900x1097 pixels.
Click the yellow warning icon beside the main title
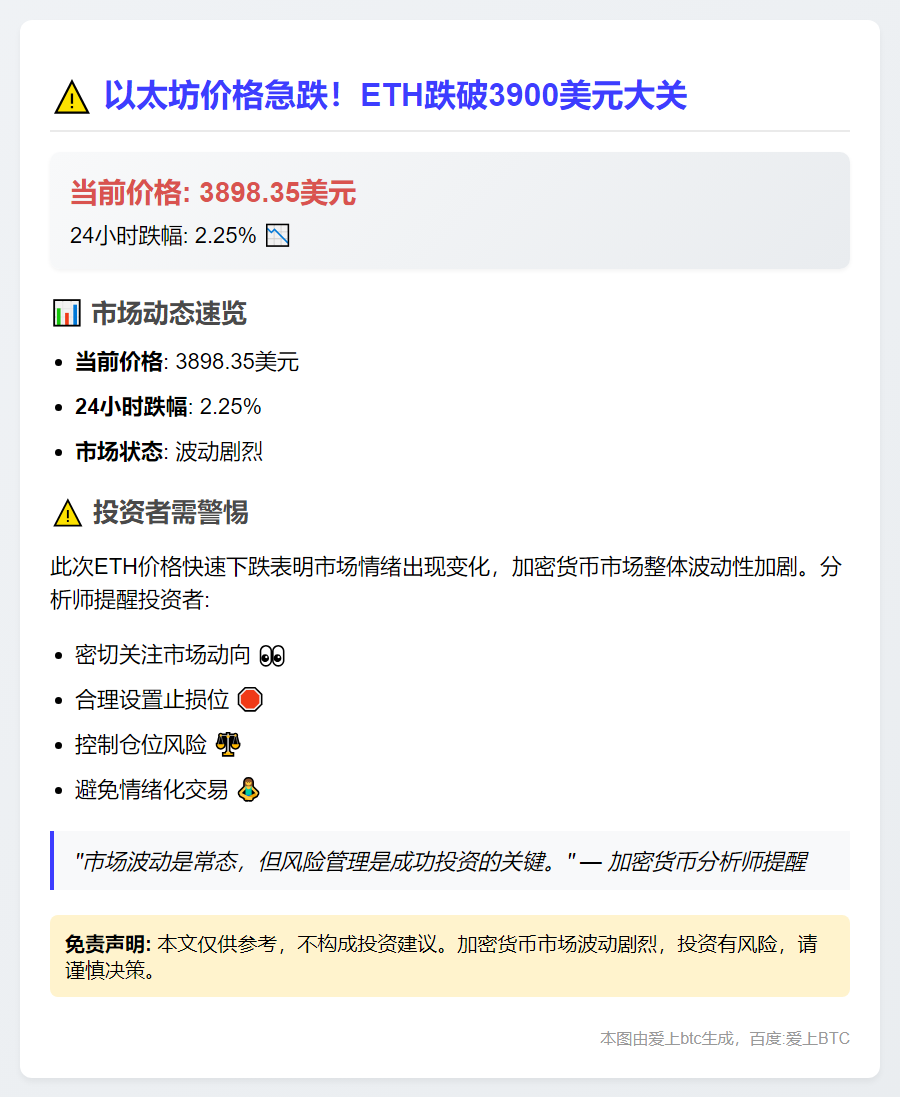tap(71, 97)
